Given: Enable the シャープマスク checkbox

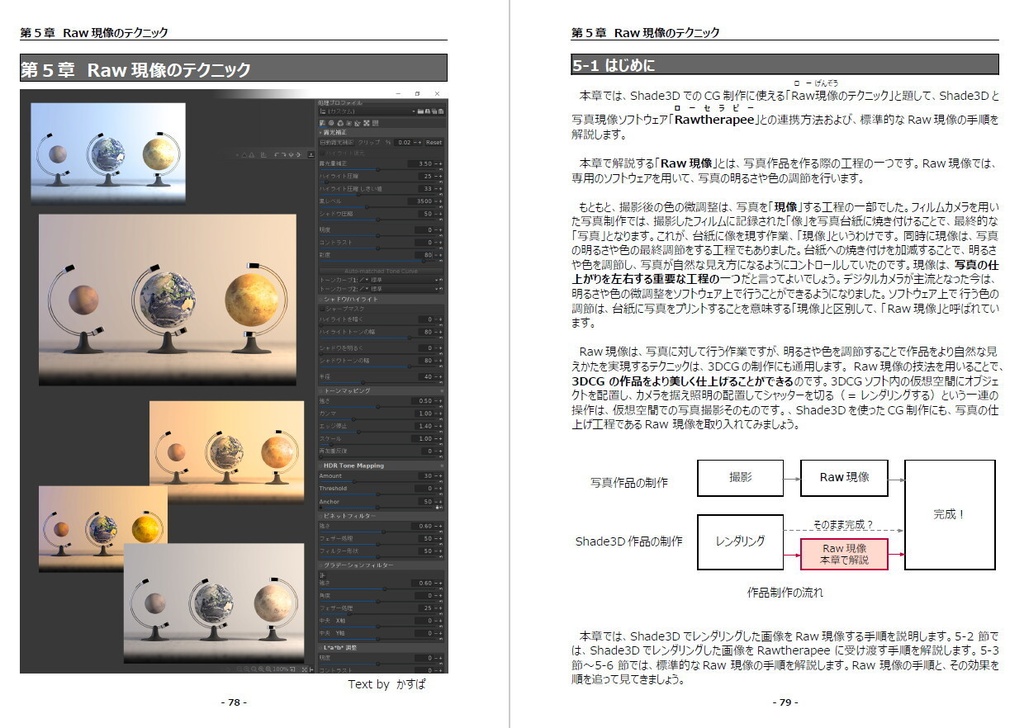Looking at the screenshot, I should coord(322,309).
